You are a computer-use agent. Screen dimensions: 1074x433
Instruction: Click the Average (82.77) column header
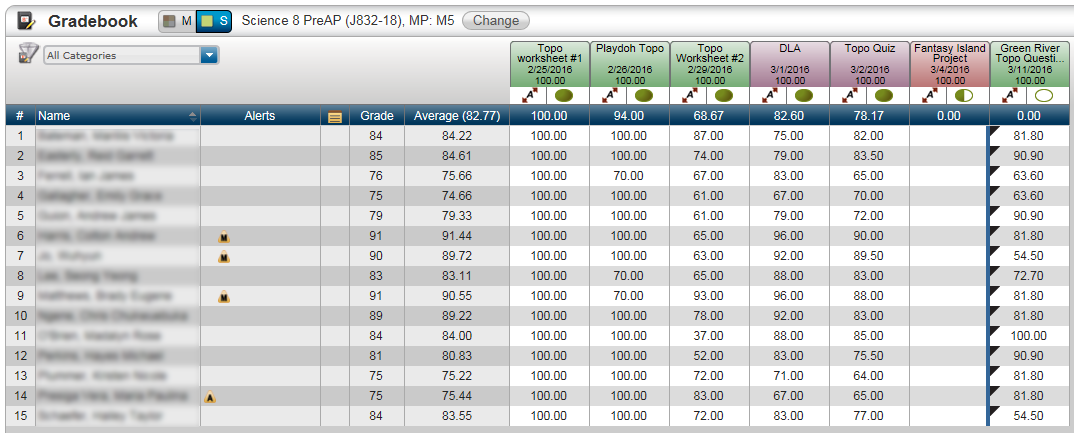456,116
